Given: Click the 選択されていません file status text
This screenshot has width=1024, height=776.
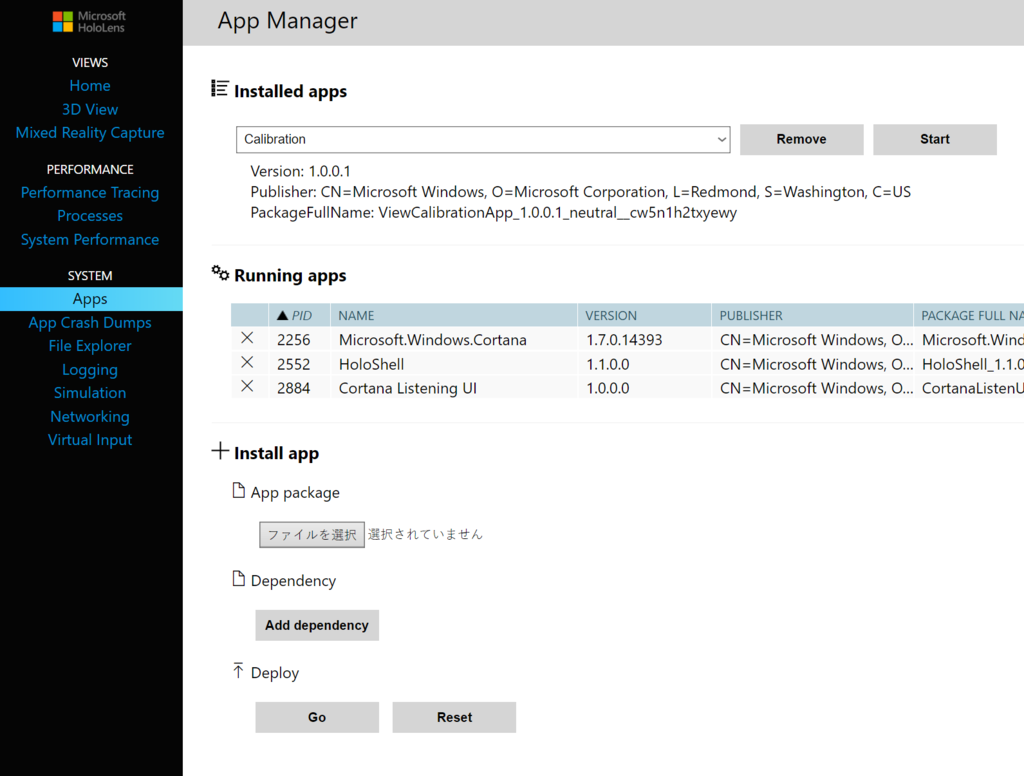Looking at the screenshot, I should point(424,534).
